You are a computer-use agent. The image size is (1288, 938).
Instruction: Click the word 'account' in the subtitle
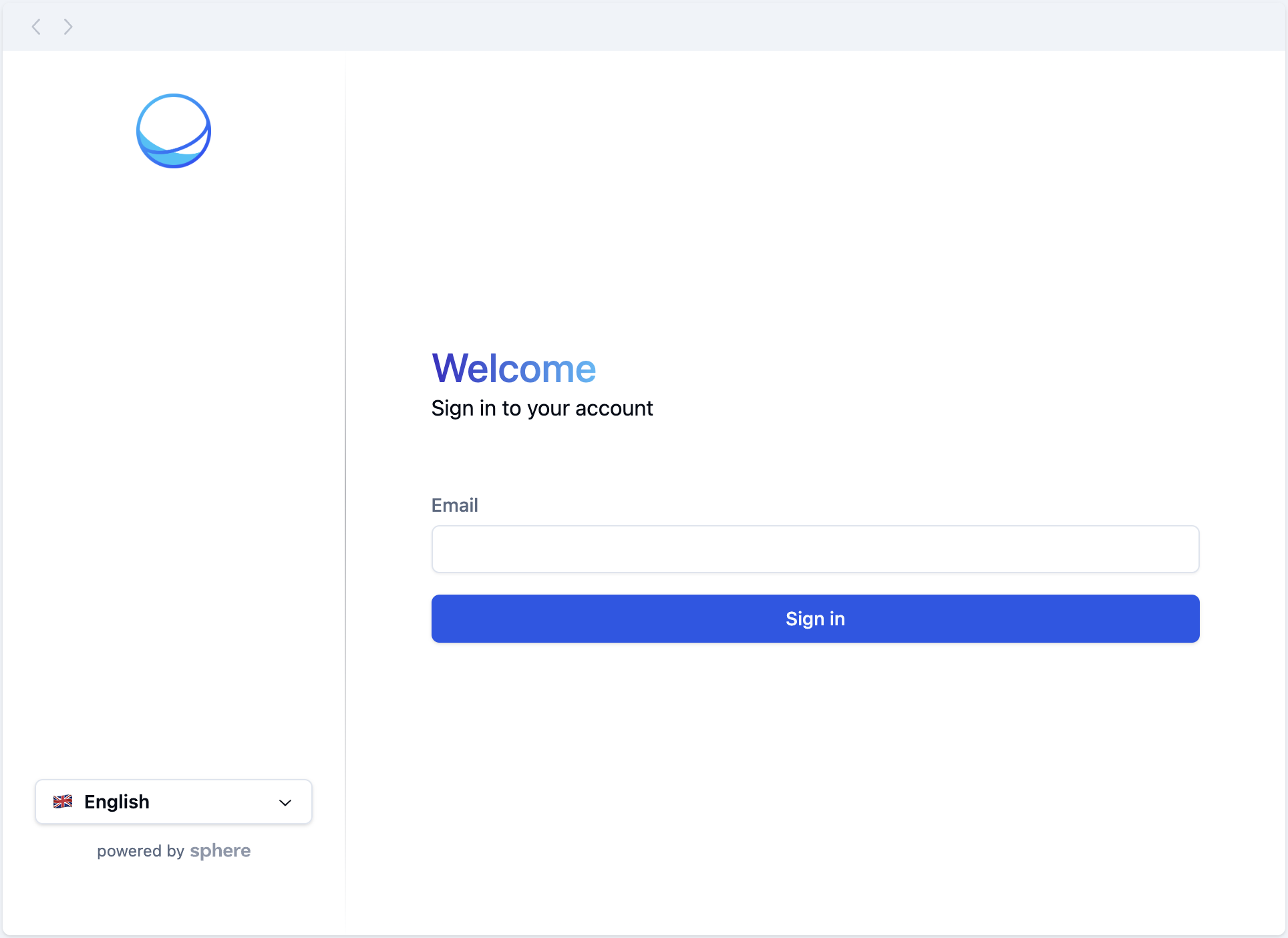click(x=614, y=408)
